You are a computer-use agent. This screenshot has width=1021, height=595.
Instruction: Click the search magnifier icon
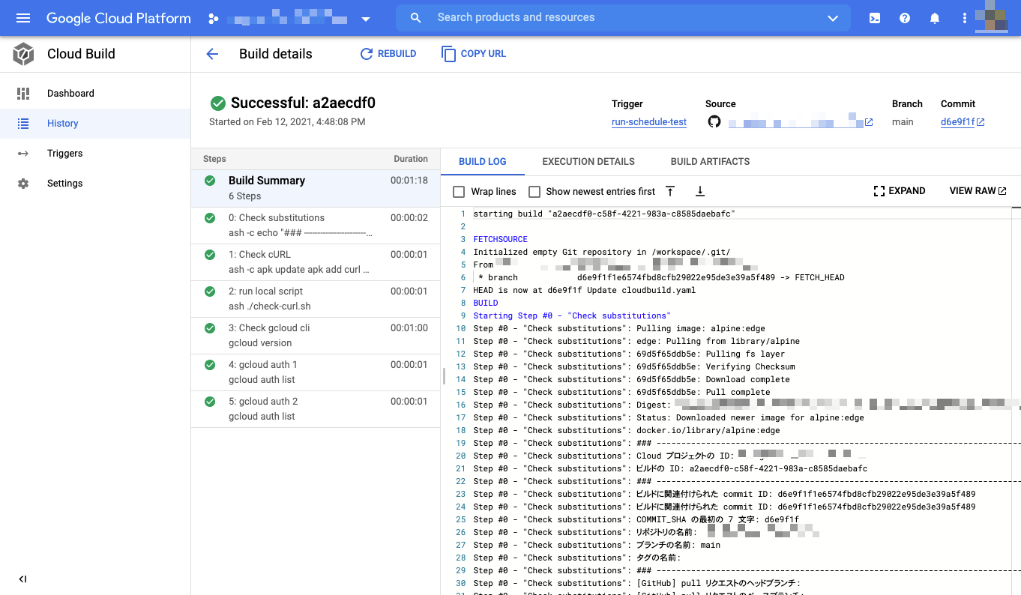click(x=415, y=18)
